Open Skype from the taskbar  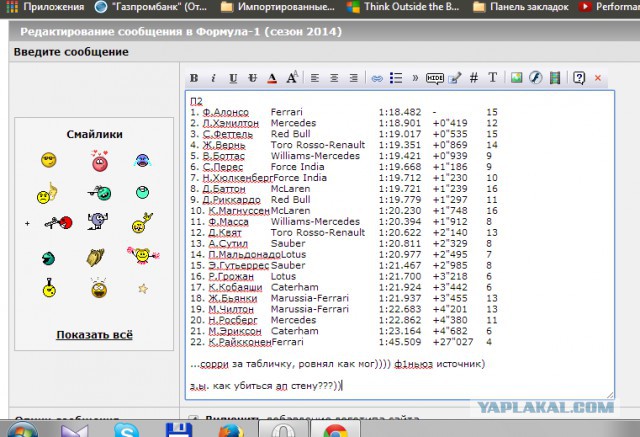pyautogui.click(x=127, y=430)
